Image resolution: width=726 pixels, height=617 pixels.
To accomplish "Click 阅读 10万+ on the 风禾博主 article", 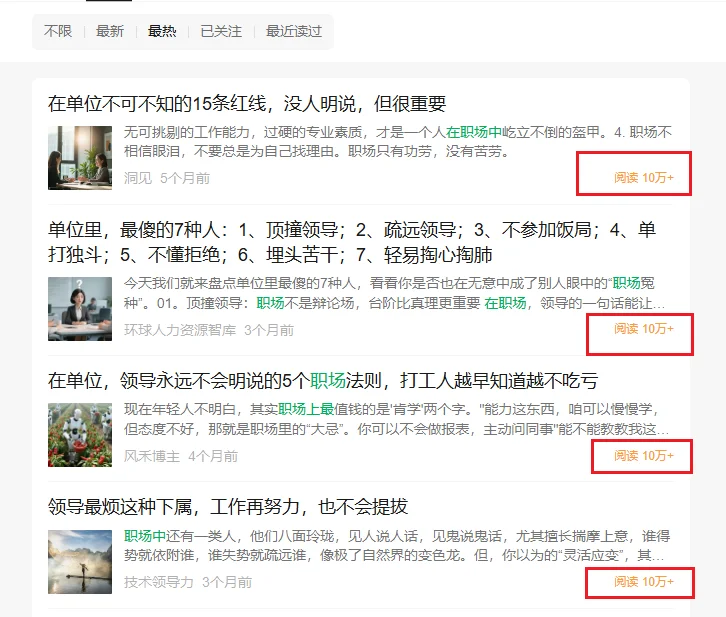I will click(644, 456).
